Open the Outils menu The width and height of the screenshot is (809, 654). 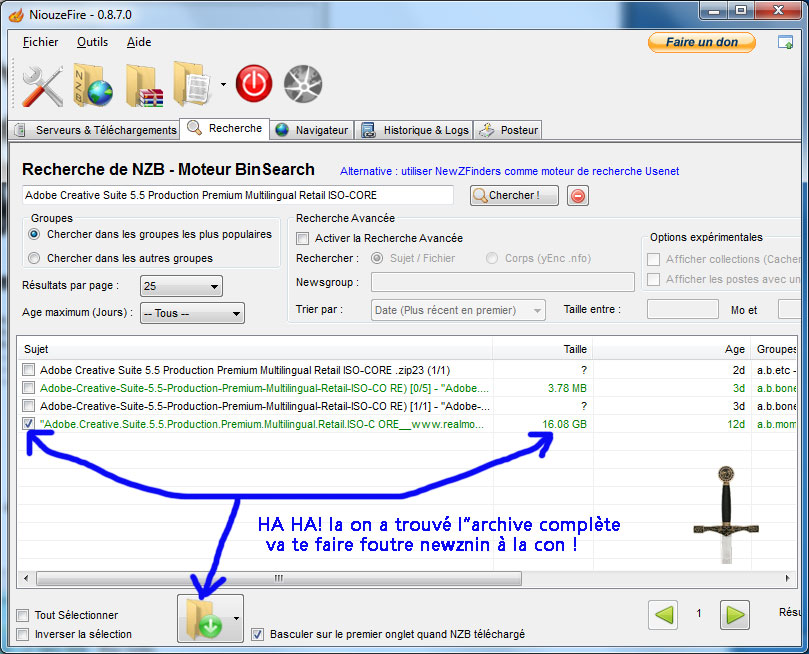[92, 42]
